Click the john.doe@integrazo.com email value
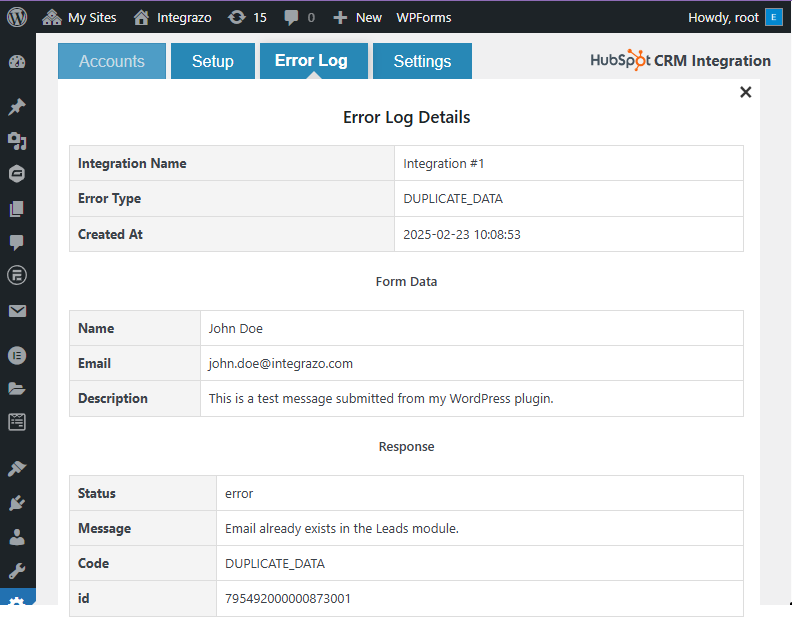799x623 pixels. (x=280, y=363)
